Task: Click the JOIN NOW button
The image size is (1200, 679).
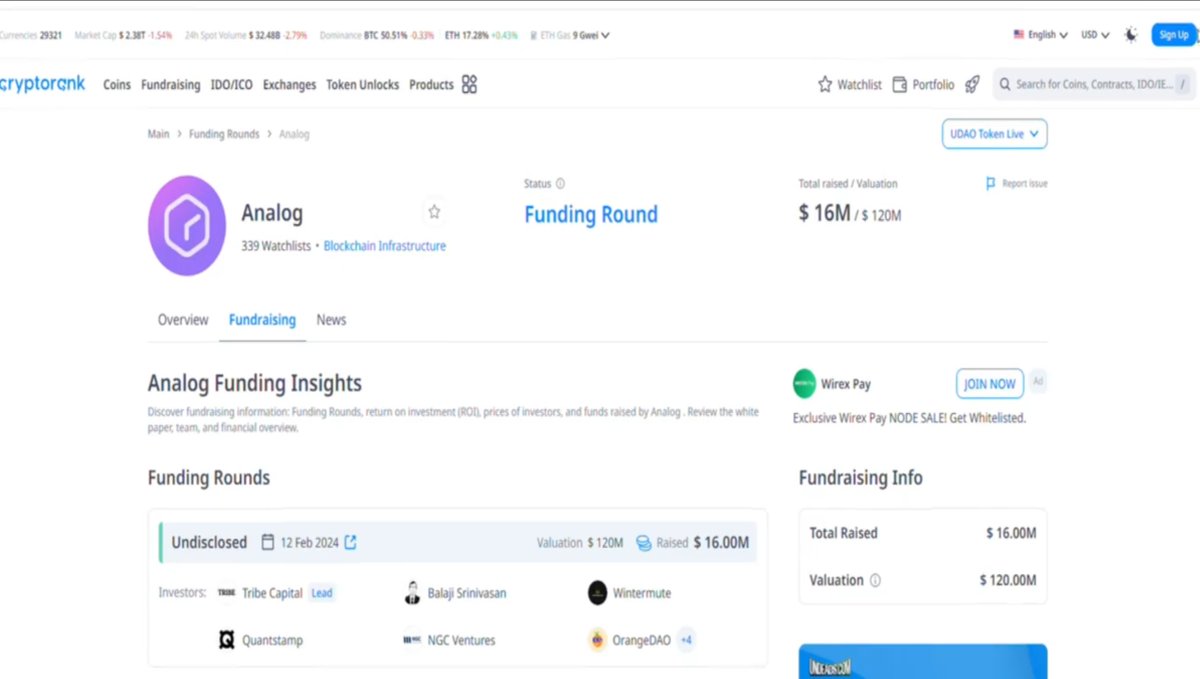Action: (x=989, y=384)
